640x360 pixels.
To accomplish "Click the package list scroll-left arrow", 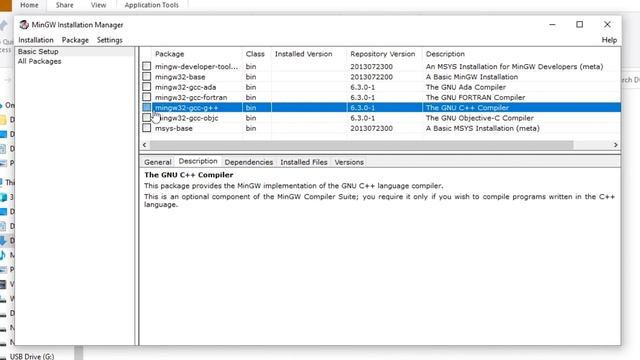I will pyautogui.click(x=144, y=145).
